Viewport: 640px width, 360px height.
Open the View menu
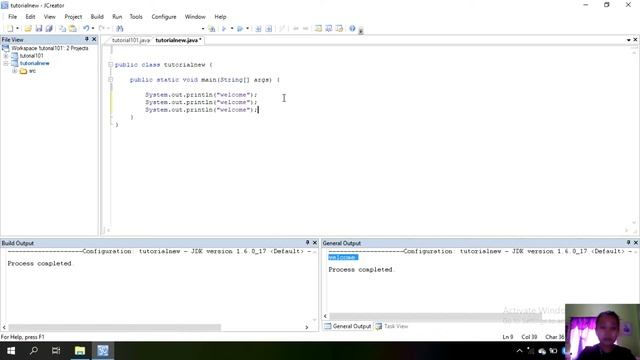pyautogui.click(x=49, y=17)
